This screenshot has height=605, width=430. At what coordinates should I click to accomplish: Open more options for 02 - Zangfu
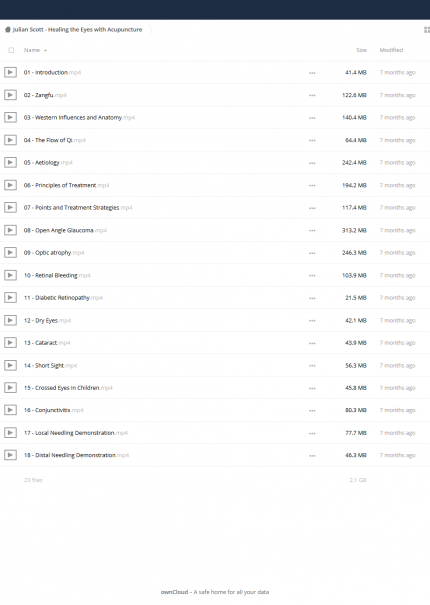(x=312, y=95)
